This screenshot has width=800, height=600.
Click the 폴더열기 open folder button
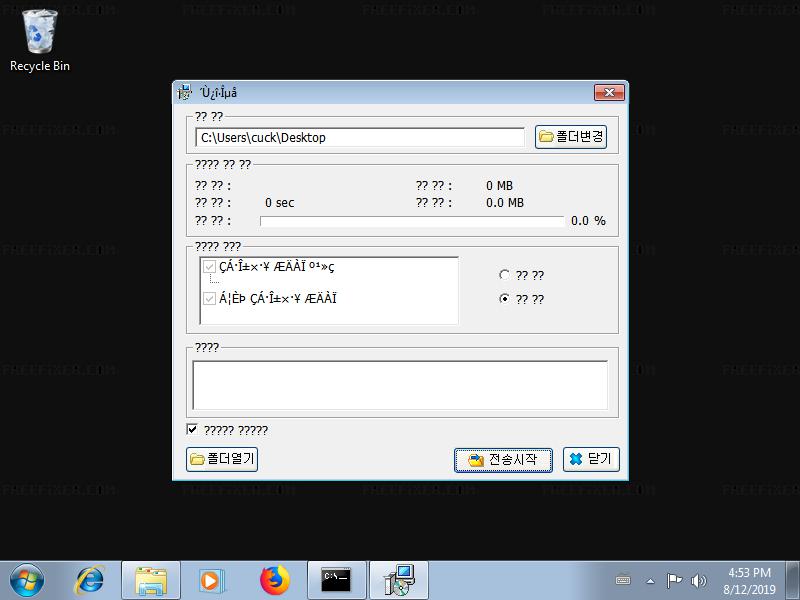[x=222, y=459]
